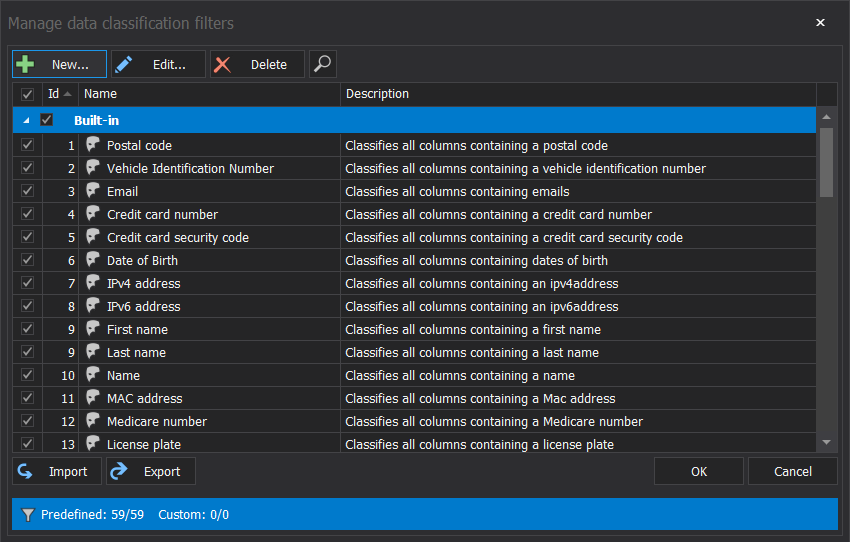Click the Postal code filter icon

coord(93,144)
